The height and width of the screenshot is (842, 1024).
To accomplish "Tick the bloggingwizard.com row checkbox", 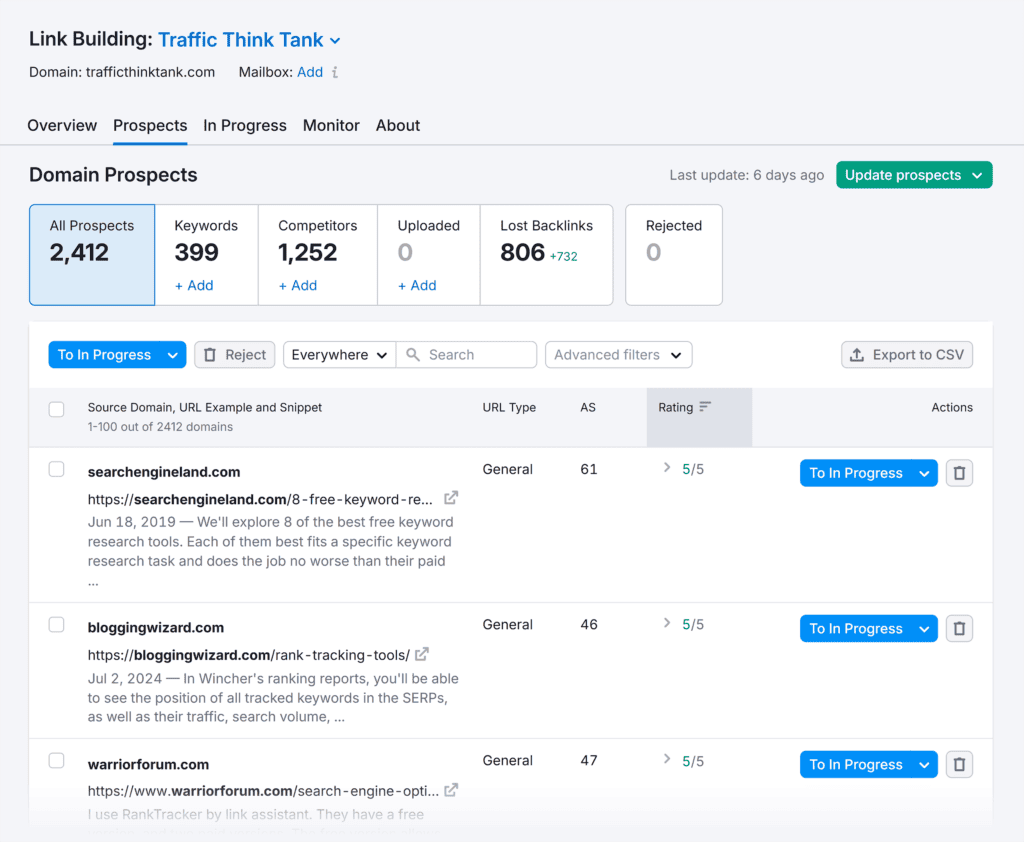I will (57, 625).
